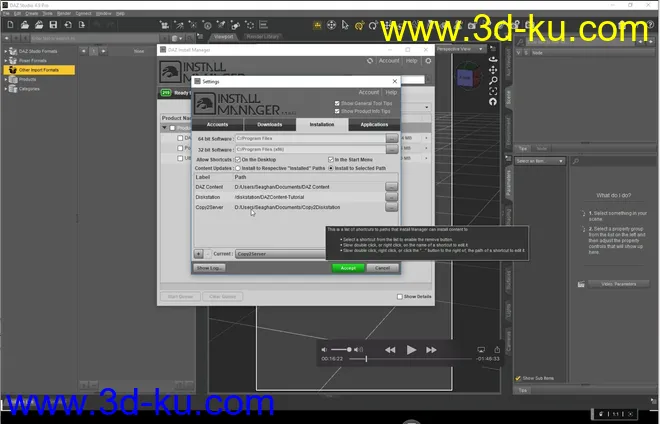Viewport: 660px width, 424px height.
Task: Click the green Accept button
Action: 348,268
